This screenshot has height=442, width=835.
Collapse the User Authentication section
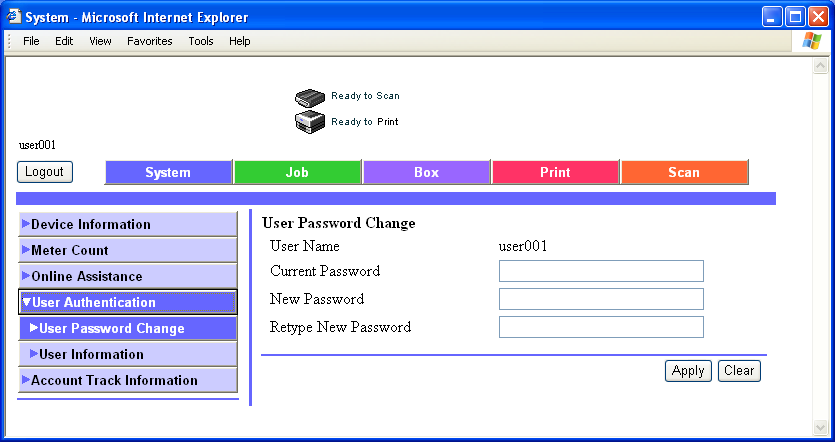(128, 302)
